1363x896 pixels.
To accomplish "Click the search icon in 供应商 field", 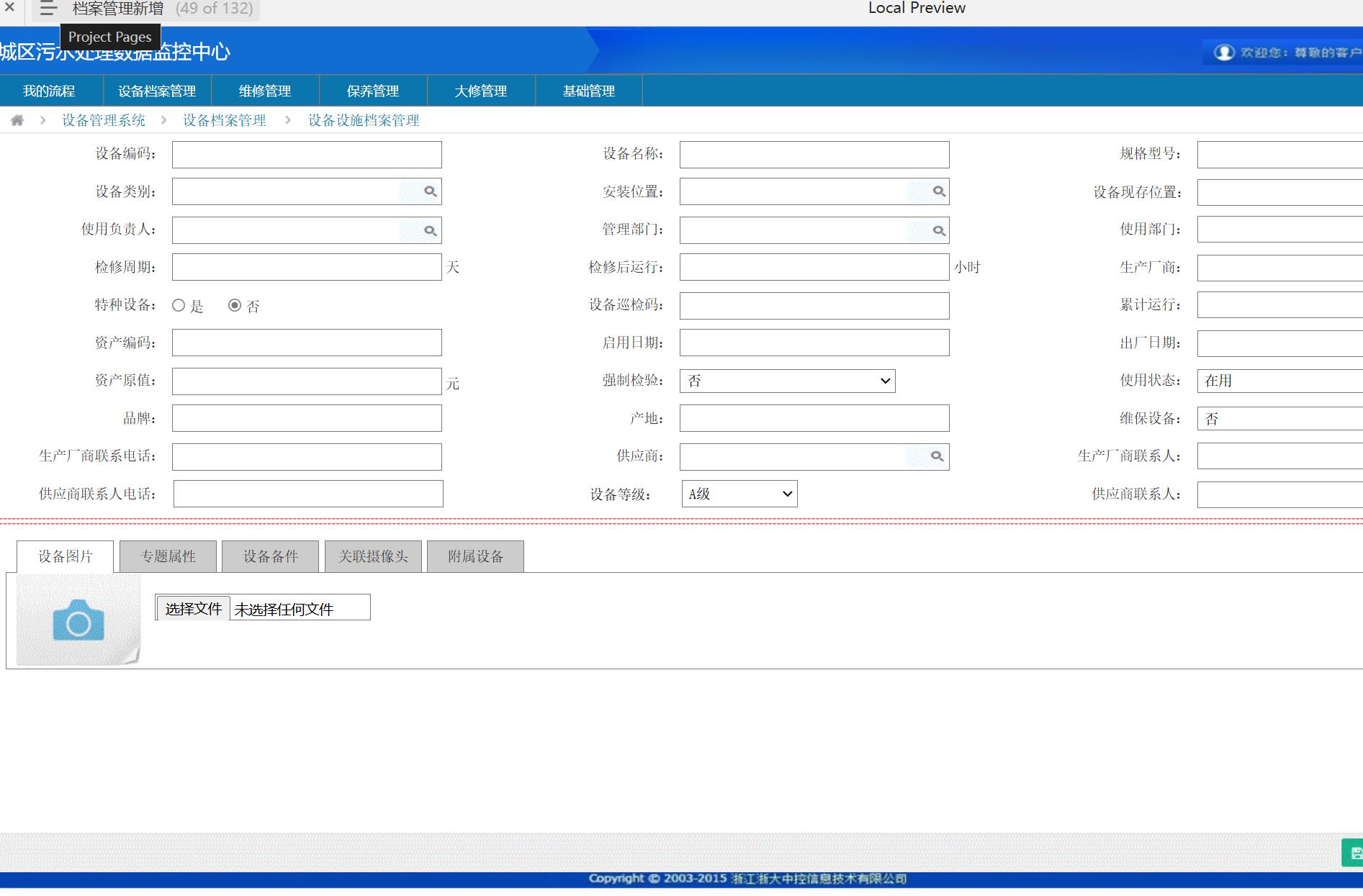I will click(937, 456).
